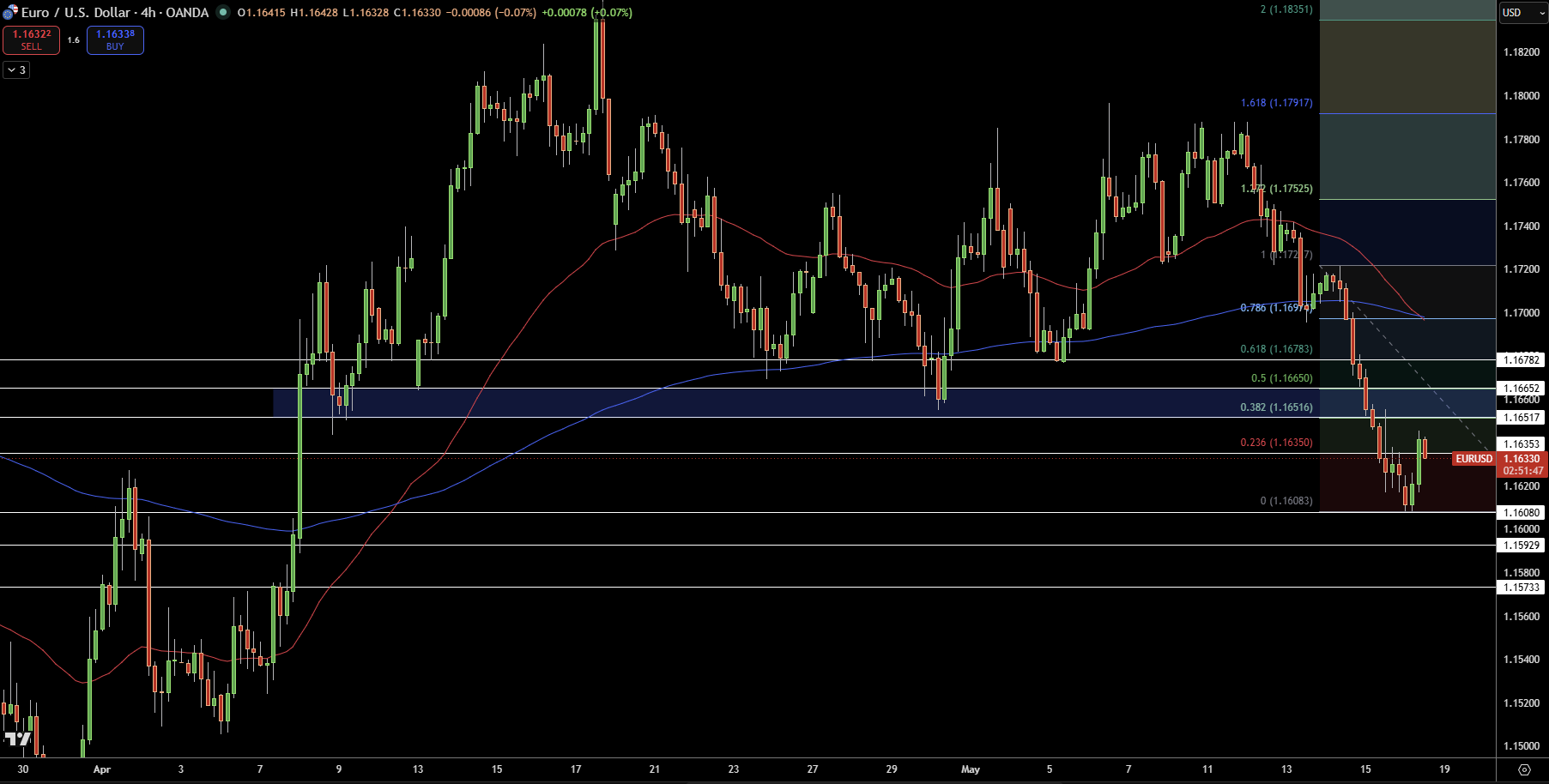Click the SELL 1.16322 button
The height and width of the screenshot is (784, 1549).
coord(31,39)
